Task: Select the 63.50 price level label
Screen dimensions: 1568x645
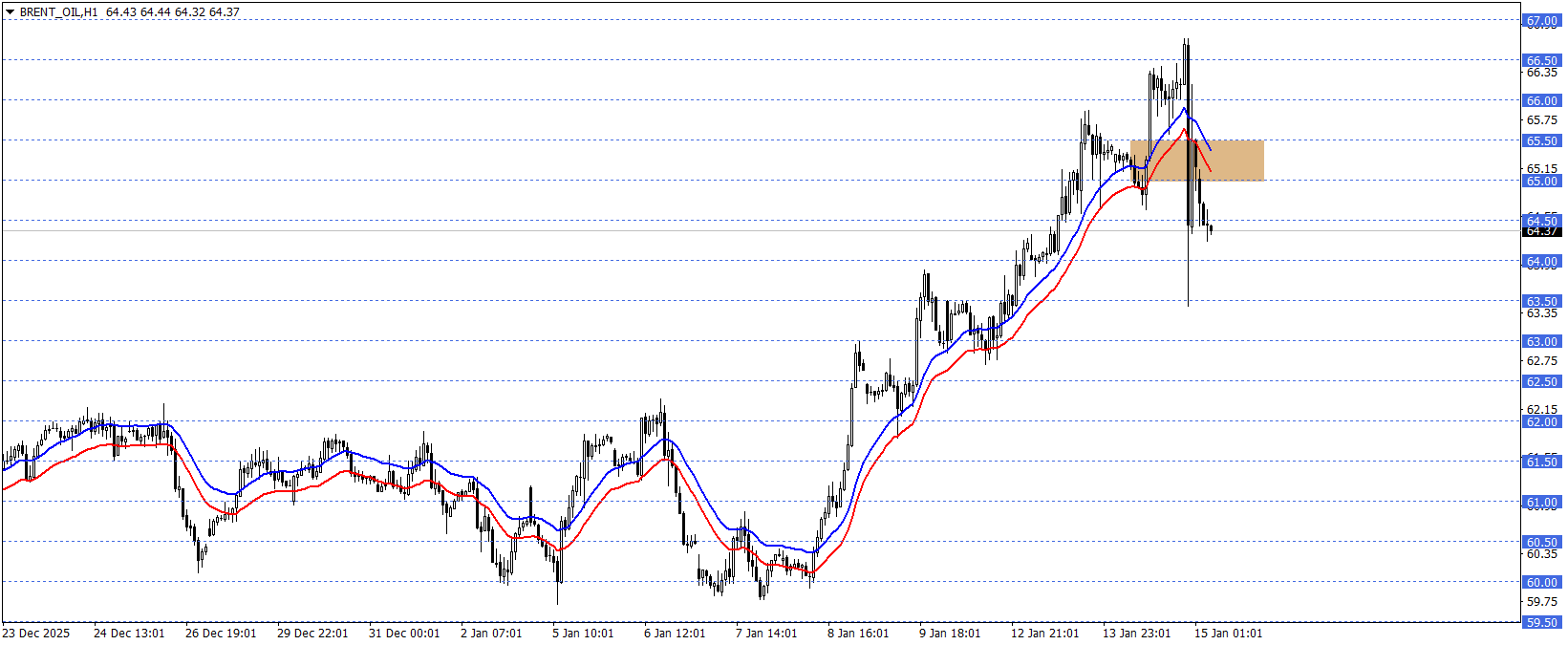Action: [1541, 301]
